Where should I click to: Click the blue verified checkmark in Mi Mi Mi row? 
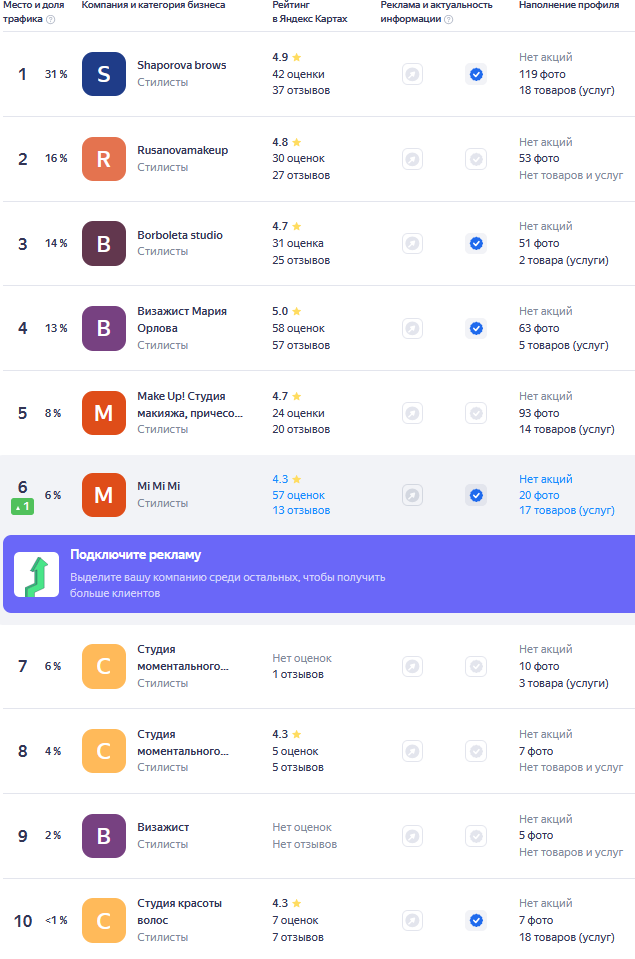click(x=476, y=495)
